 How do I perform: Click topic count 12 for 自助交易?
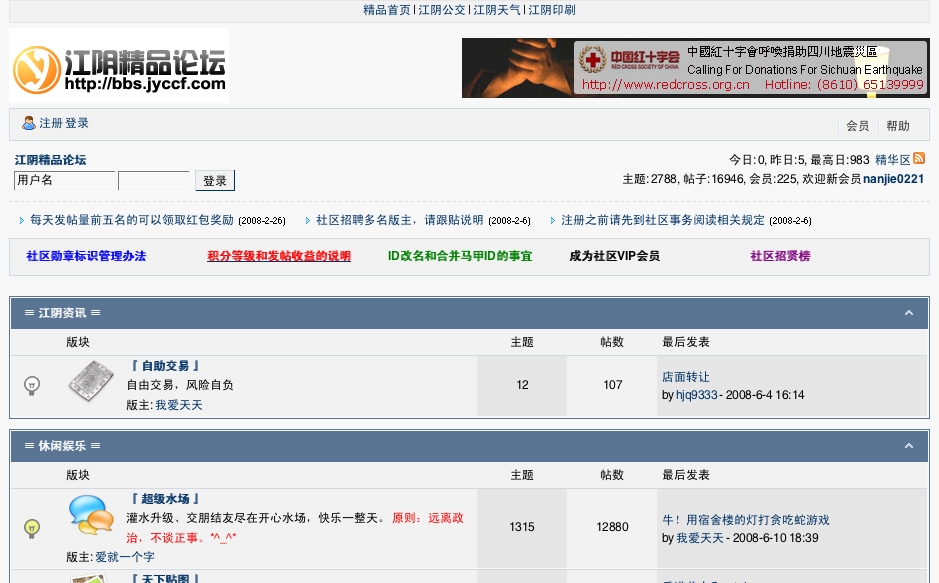click(x=522, y=385)
